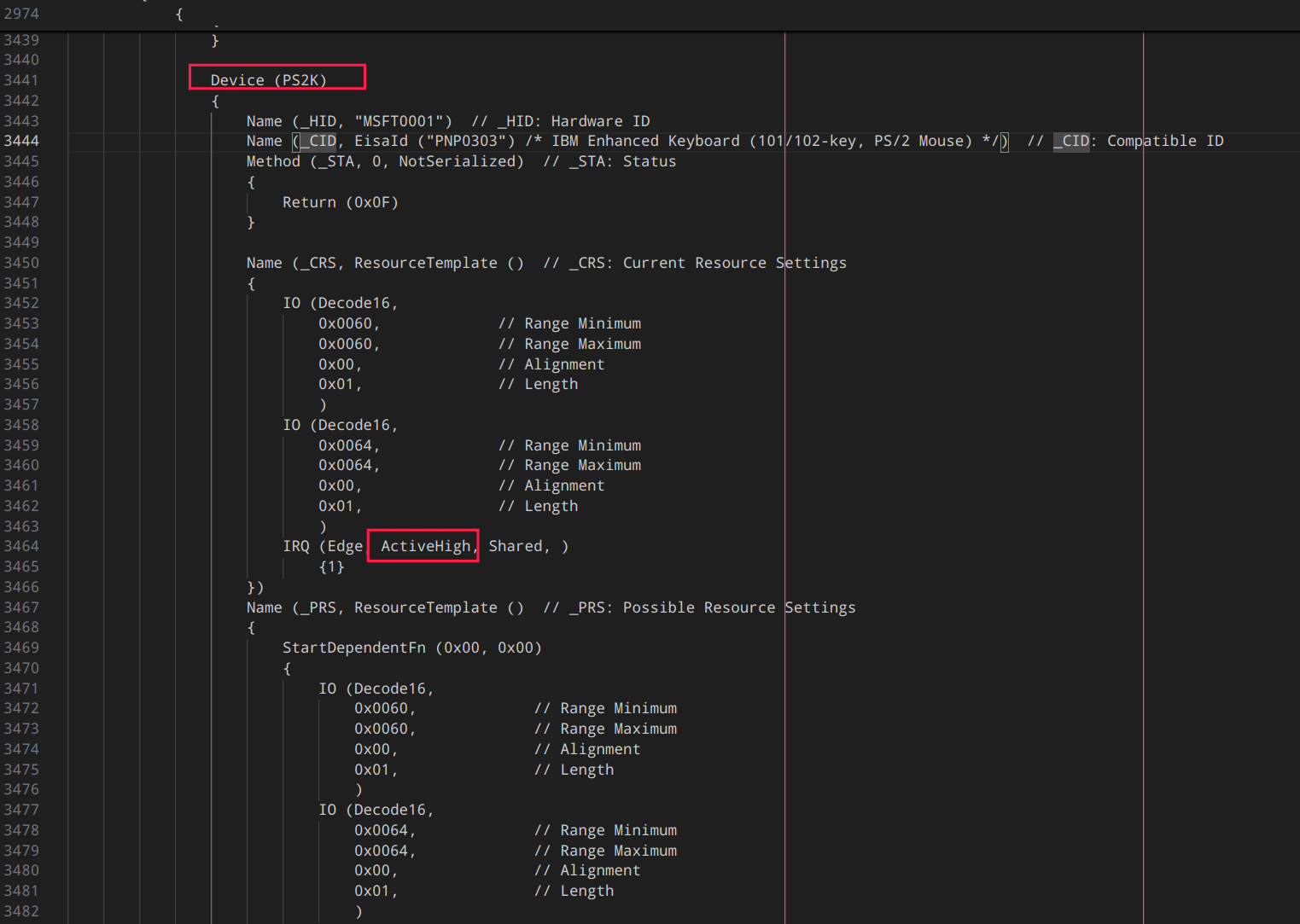Click the "Hardware ID" comment text
Viewport: 1300px width, 924px height.
[600, 121]
